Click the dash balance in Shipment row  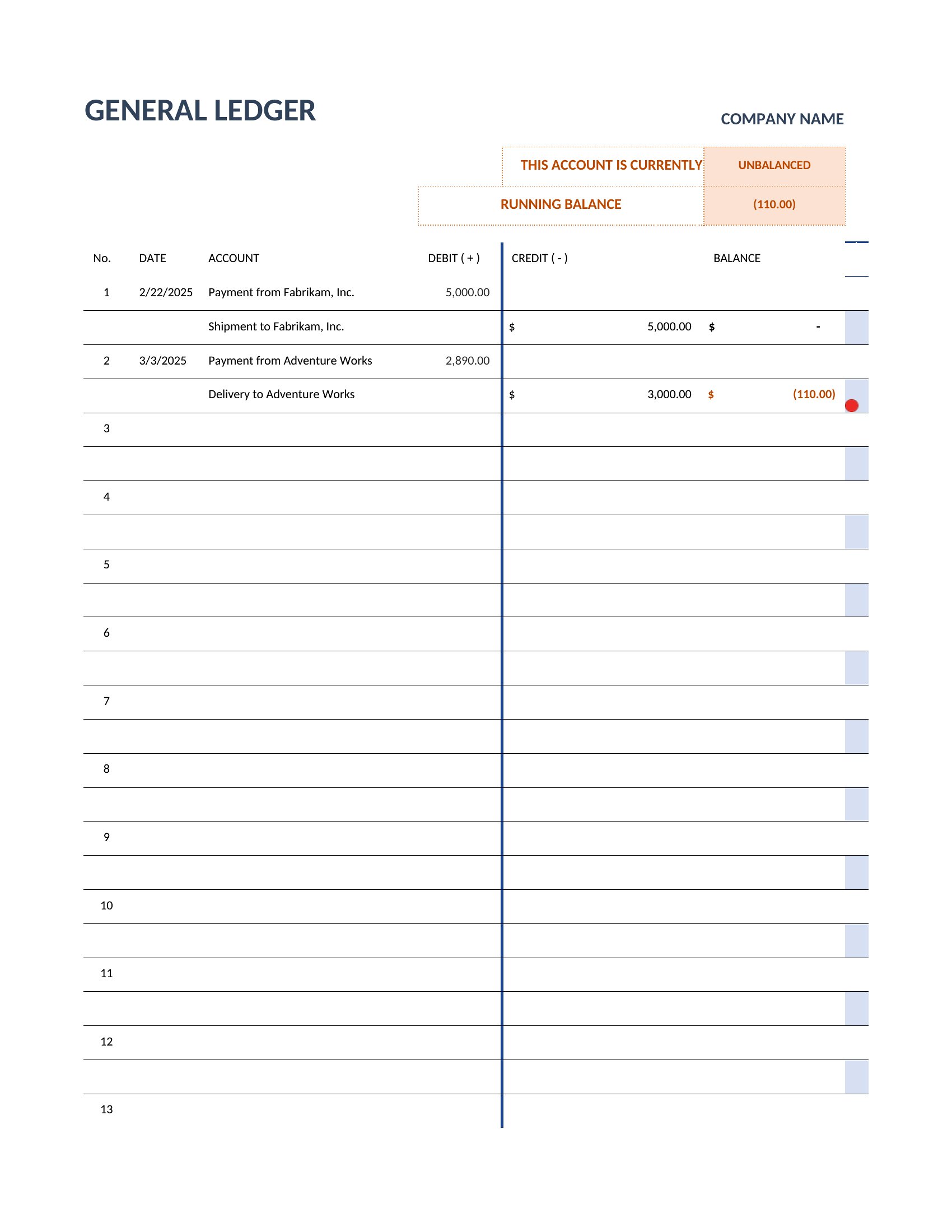click(x=818, y=326)
